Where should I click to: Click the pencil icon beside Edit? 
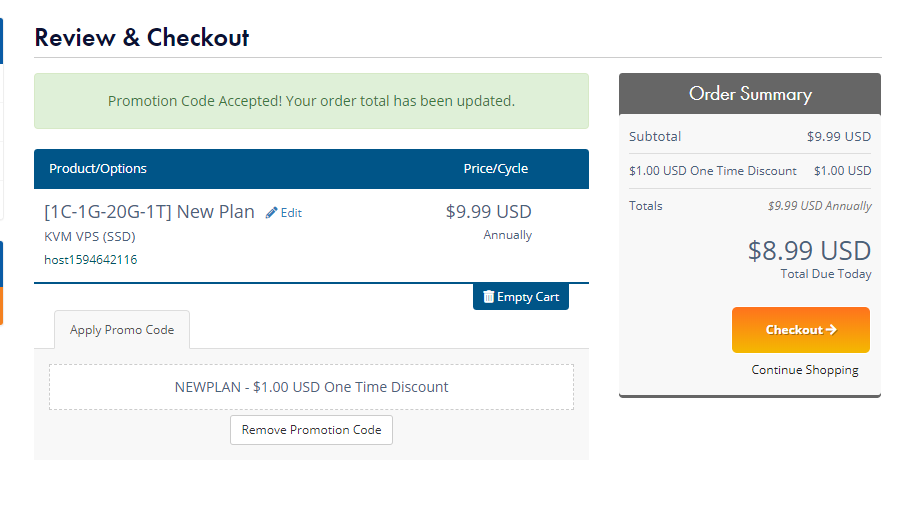[x=271, y=213]
